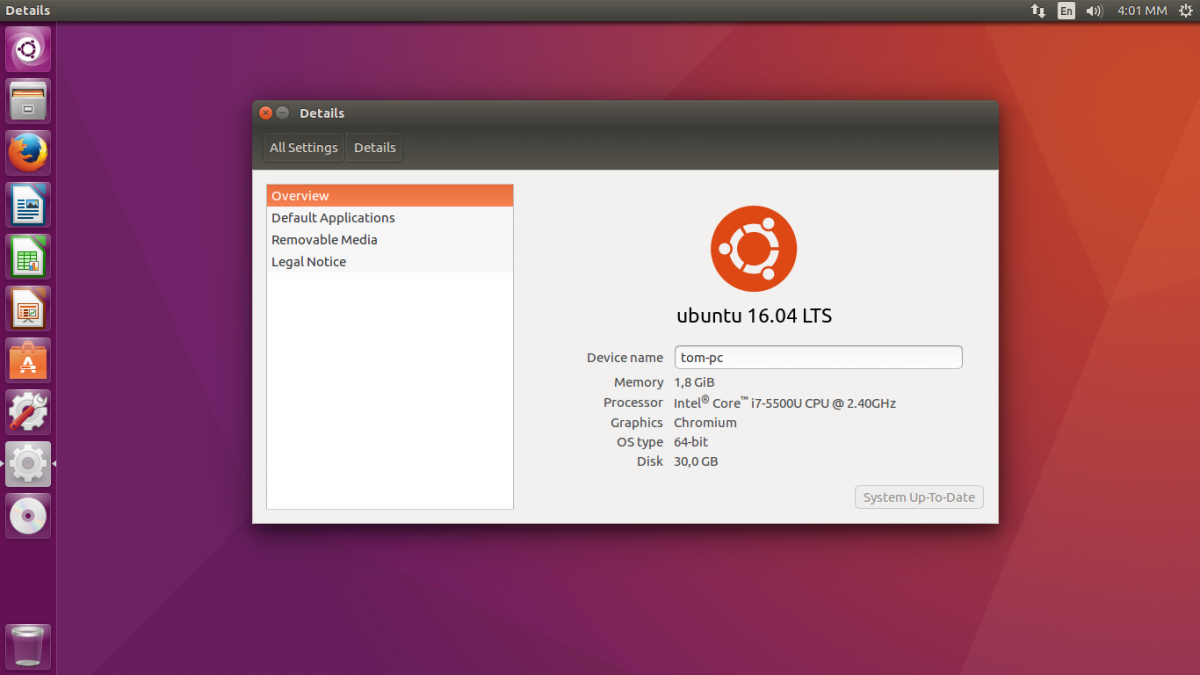The height and width of the screenshot is (675, 1200).
Task: Open LibreOffice Impress presentation icon
Action: pyautogui.click(x=28, y=309)
